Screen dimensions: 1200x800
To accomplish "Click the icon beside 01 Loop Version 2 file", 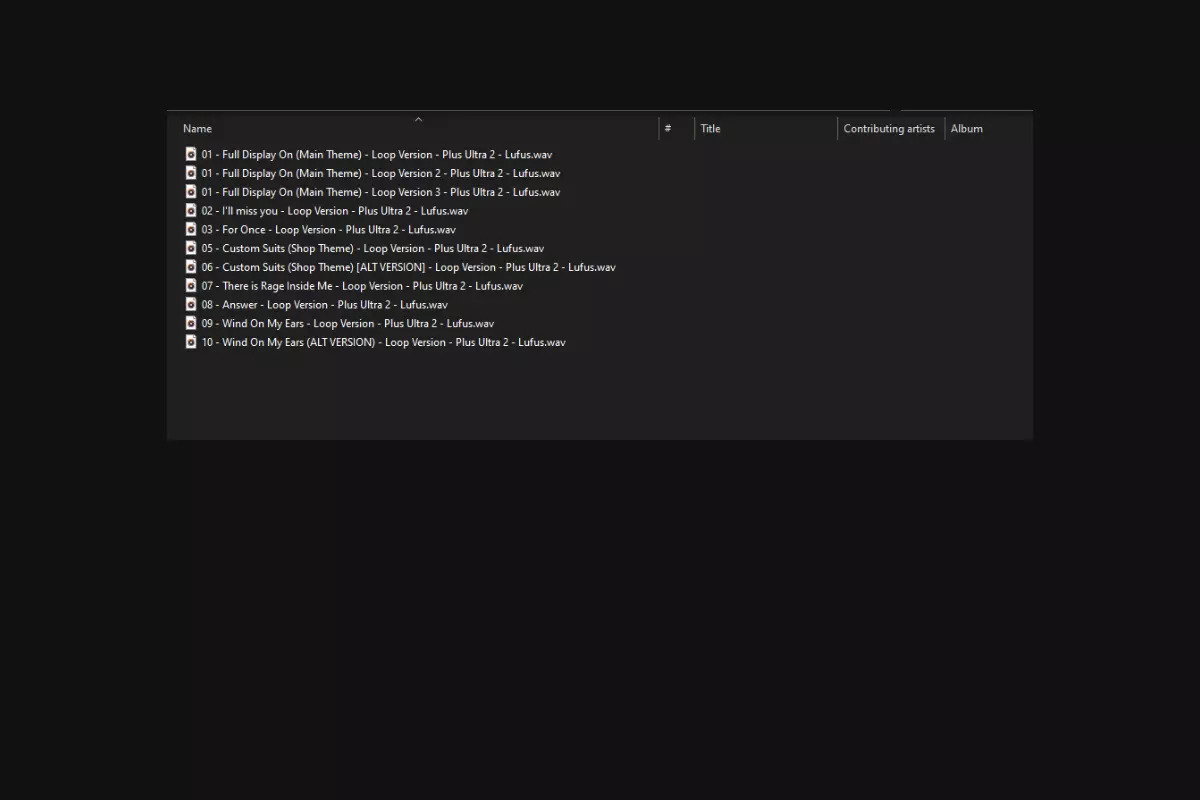I will [191, 173].
